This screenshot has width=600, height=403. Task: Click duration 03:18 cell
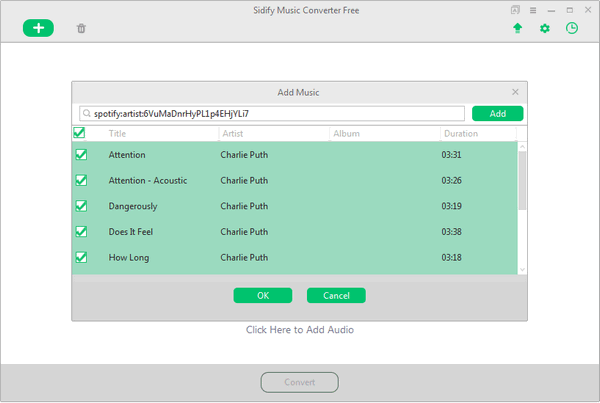[451, 257]
